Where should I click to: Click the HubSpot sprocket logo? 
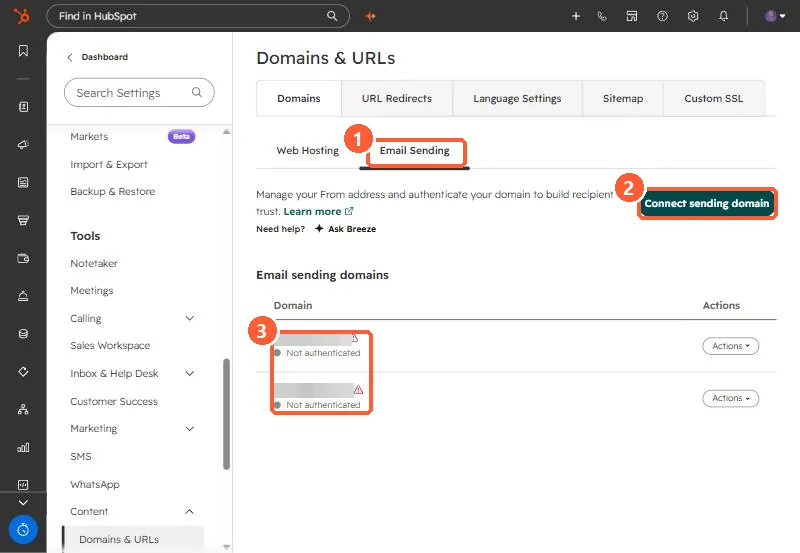(x=21, y=16)
